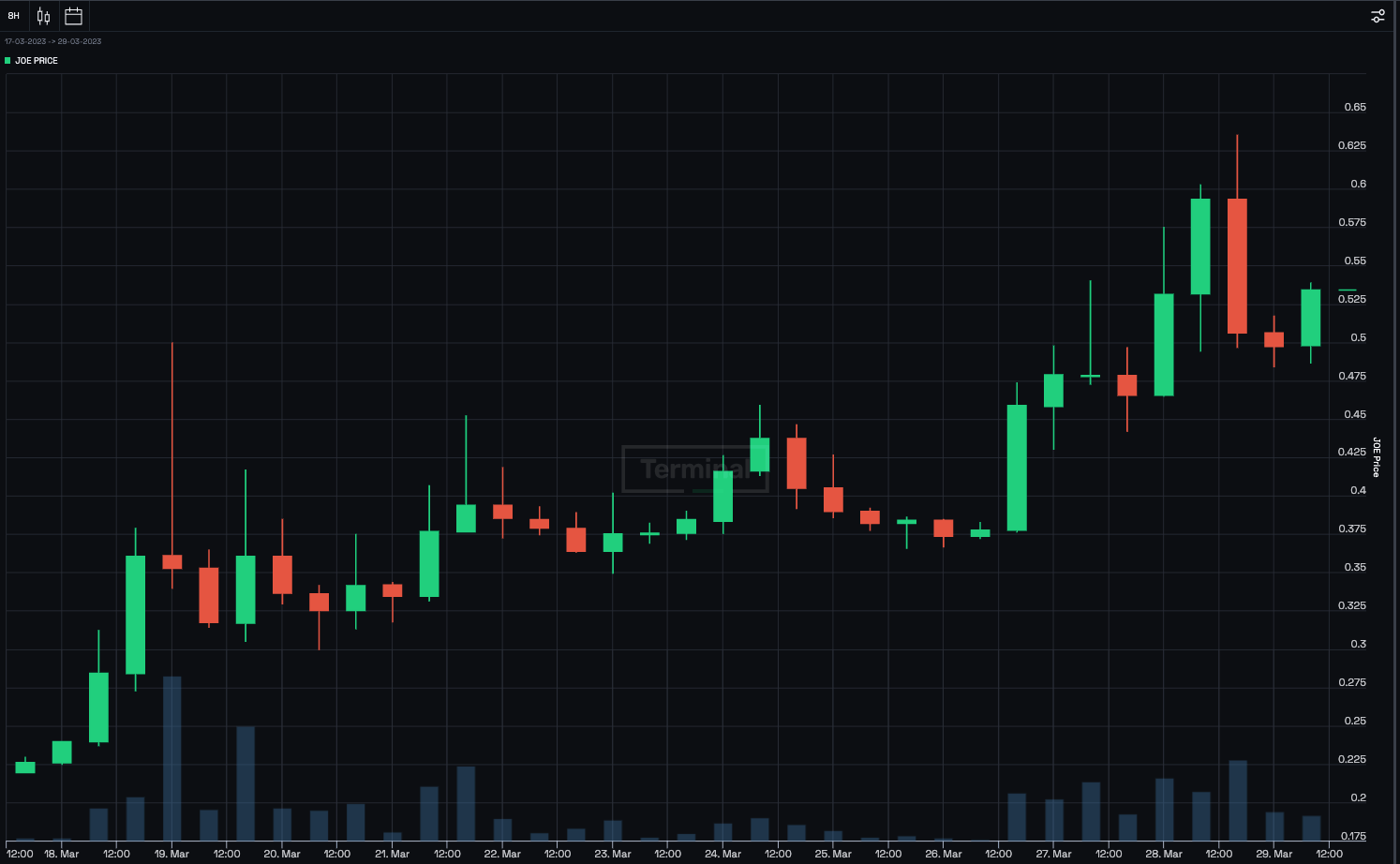1400x864 pixels.
Task: Click the 0.2 price axis label
Action: 1358,797
